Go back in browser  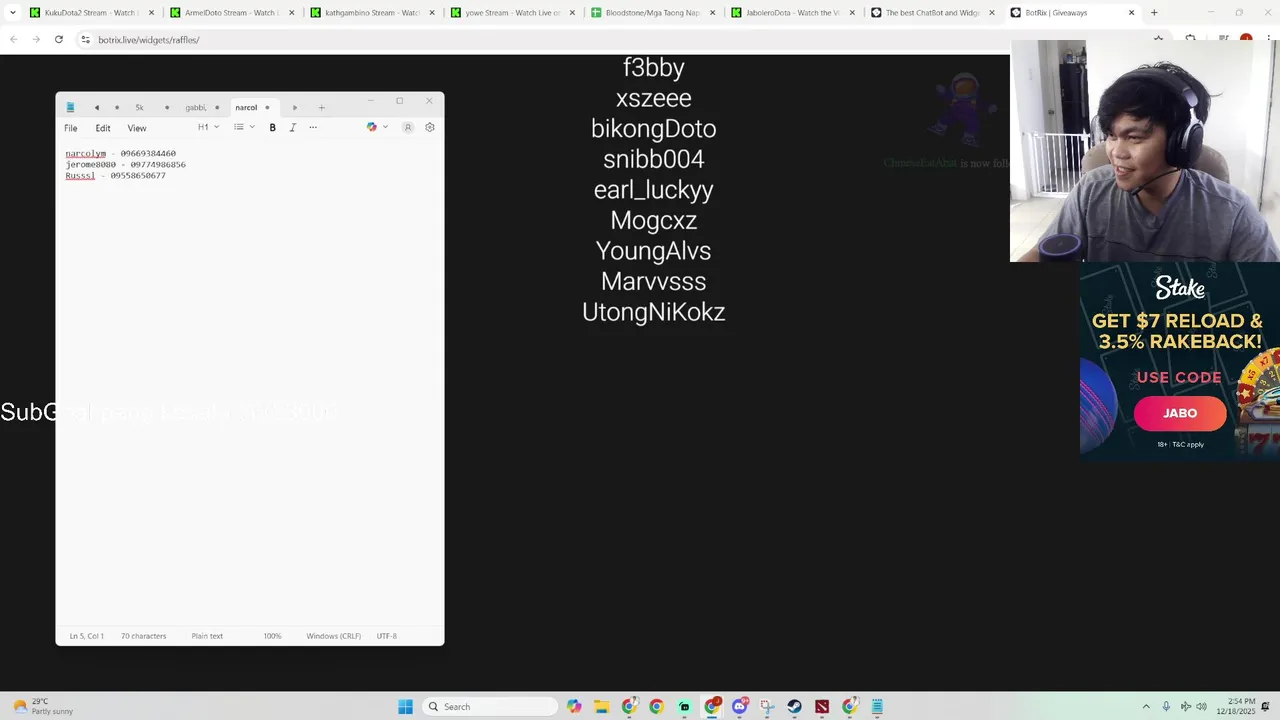pos(13,39)
